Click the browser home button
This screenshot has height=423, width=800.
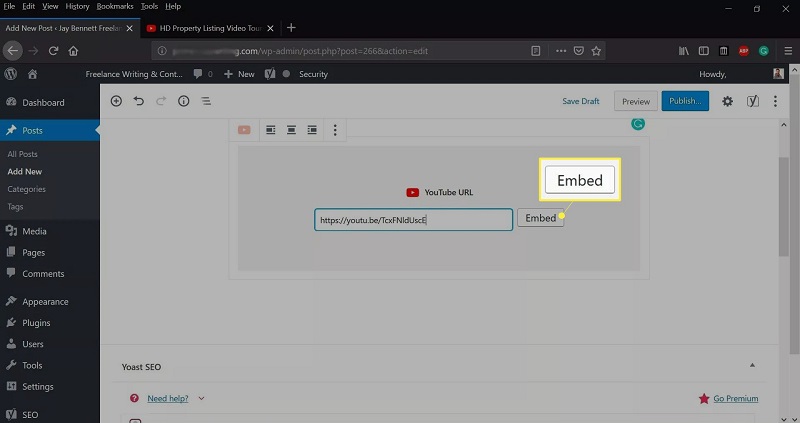73,51
